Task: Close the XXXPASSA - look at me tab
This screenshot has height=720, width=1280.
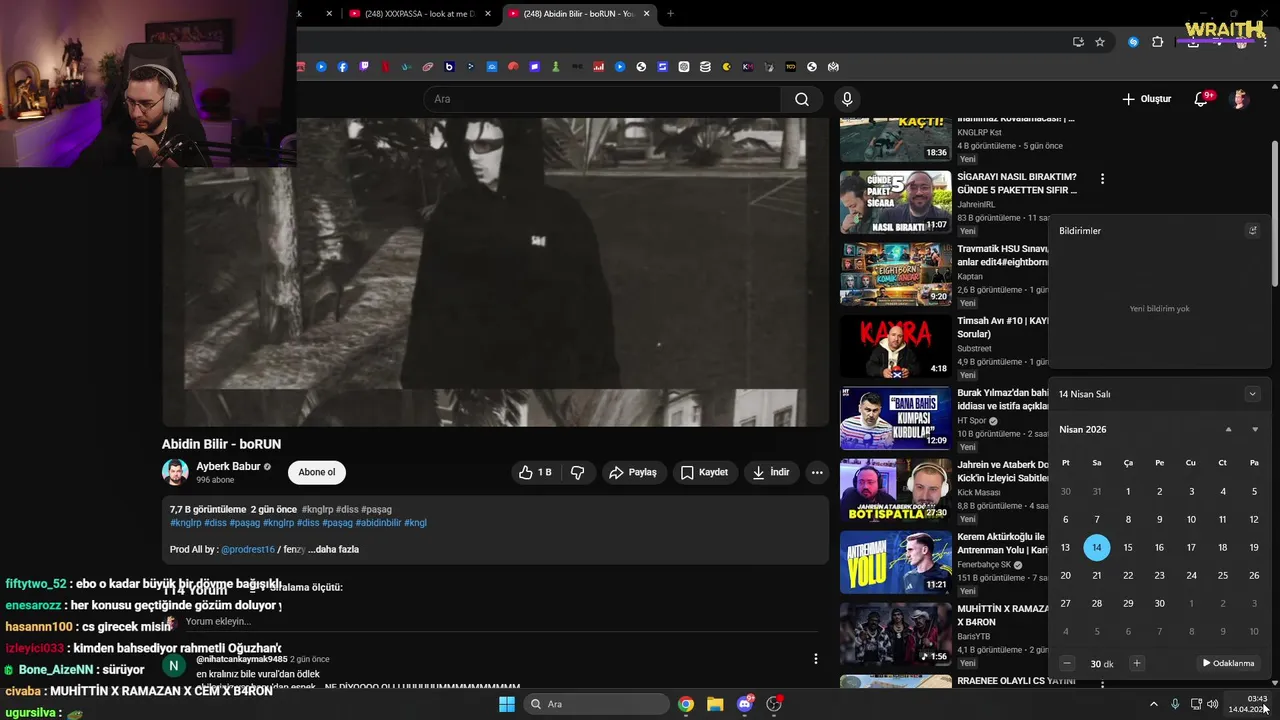Action: [x=488, y=14]
